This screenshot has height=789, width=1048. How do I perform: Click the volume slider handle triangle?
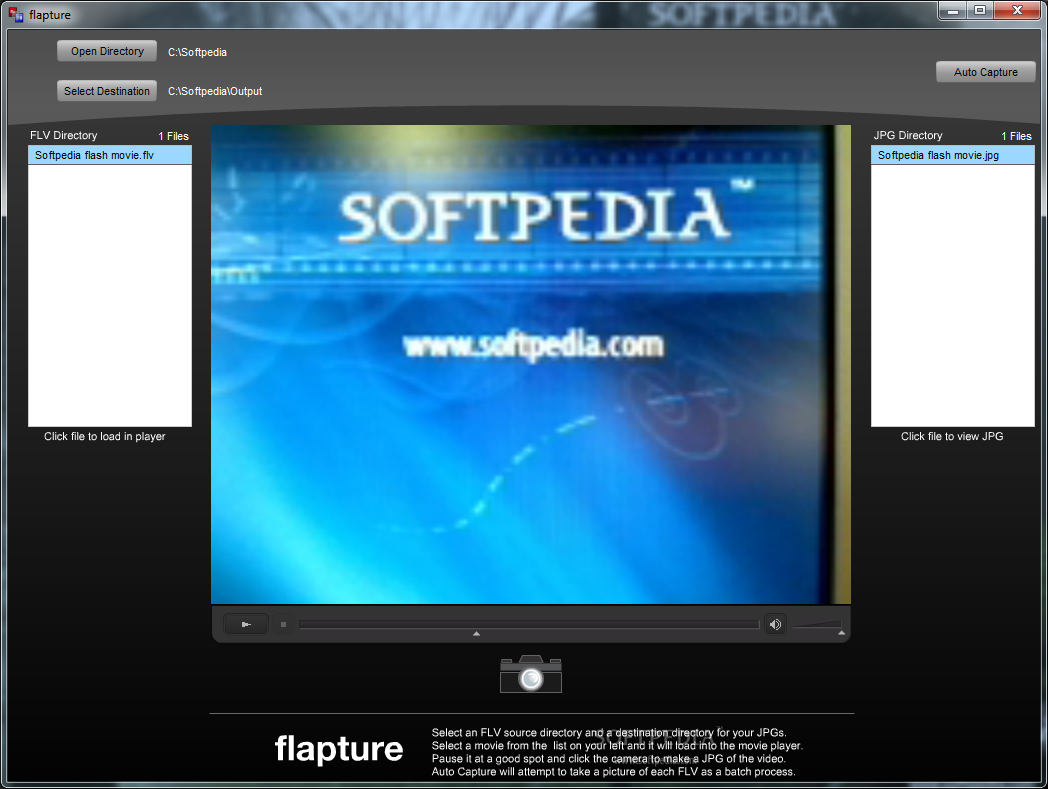pos(841,633)
